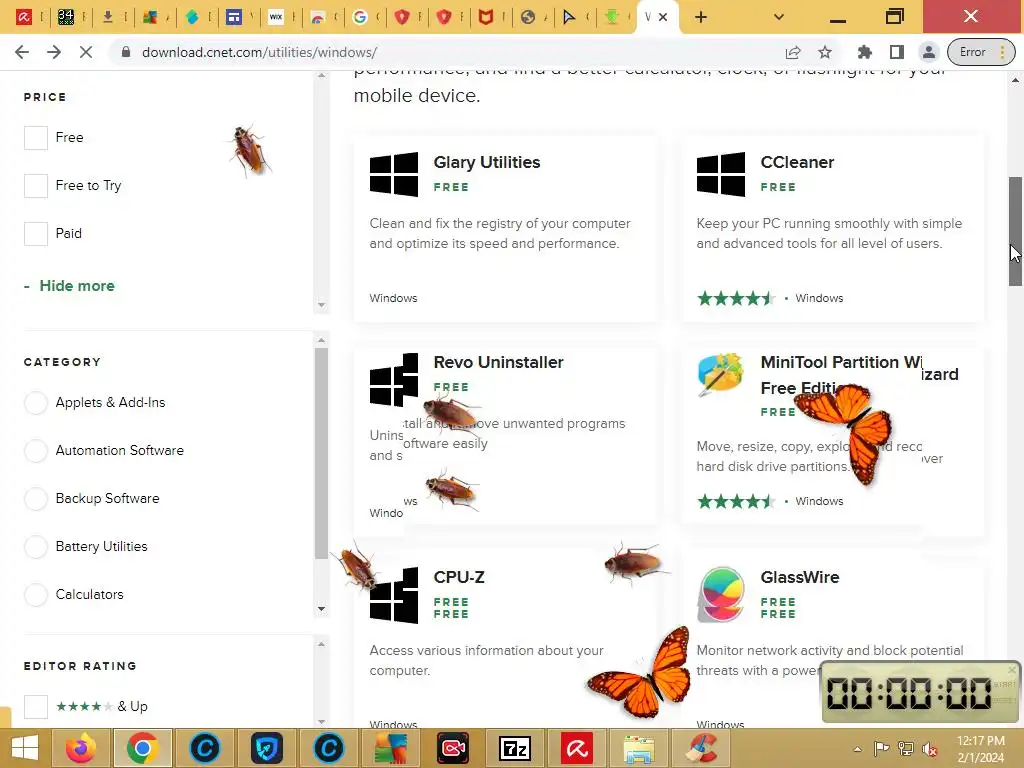Switch to the globe icon tab
1024x768 pixels.
(x=528, y=17)
